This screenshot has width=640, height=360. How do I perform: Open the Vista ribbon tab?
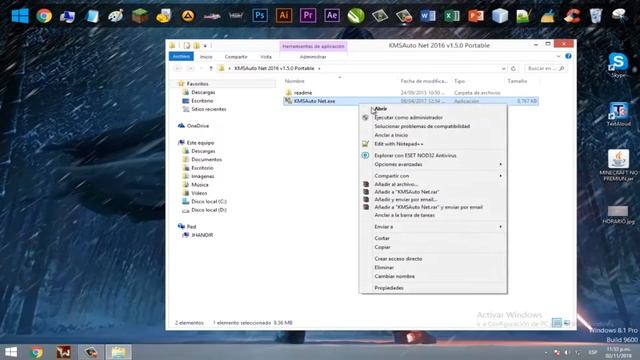tap(266, 57)
